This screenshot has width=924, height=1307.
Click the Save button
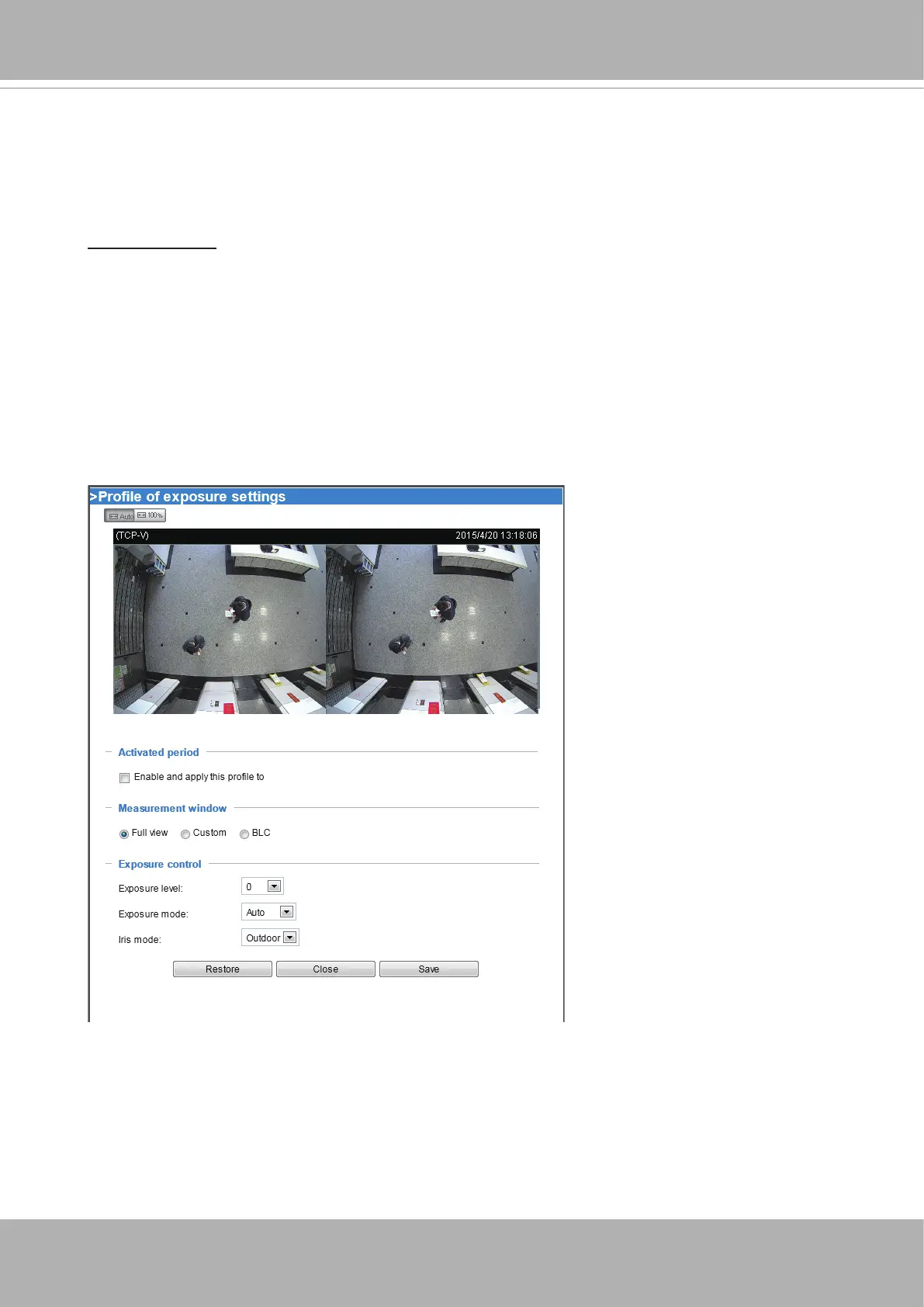point(429,969)
